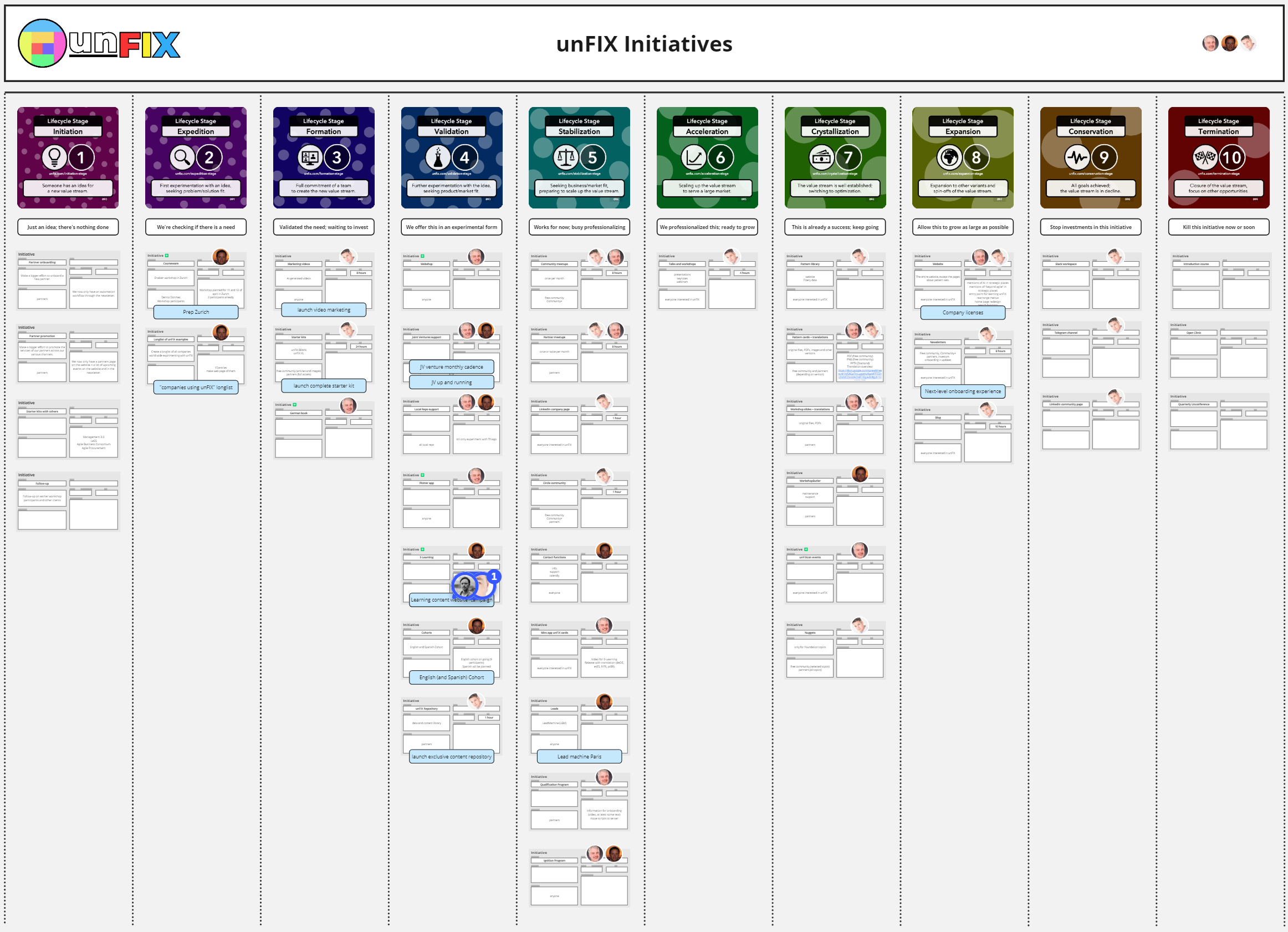
Task: Click the lightbulb icon on the Initiation card
Action: click(54, 157)
